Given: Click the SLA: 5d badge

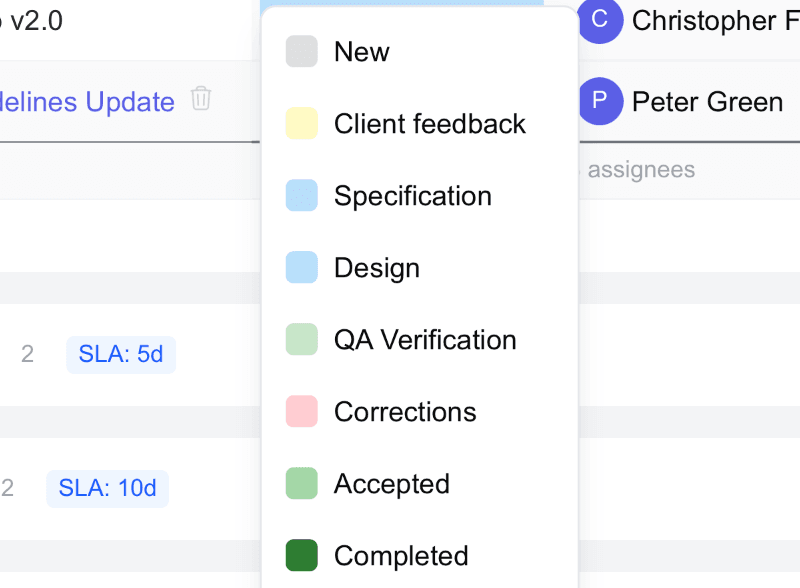Looking at the screenshot, I should 121,355.
